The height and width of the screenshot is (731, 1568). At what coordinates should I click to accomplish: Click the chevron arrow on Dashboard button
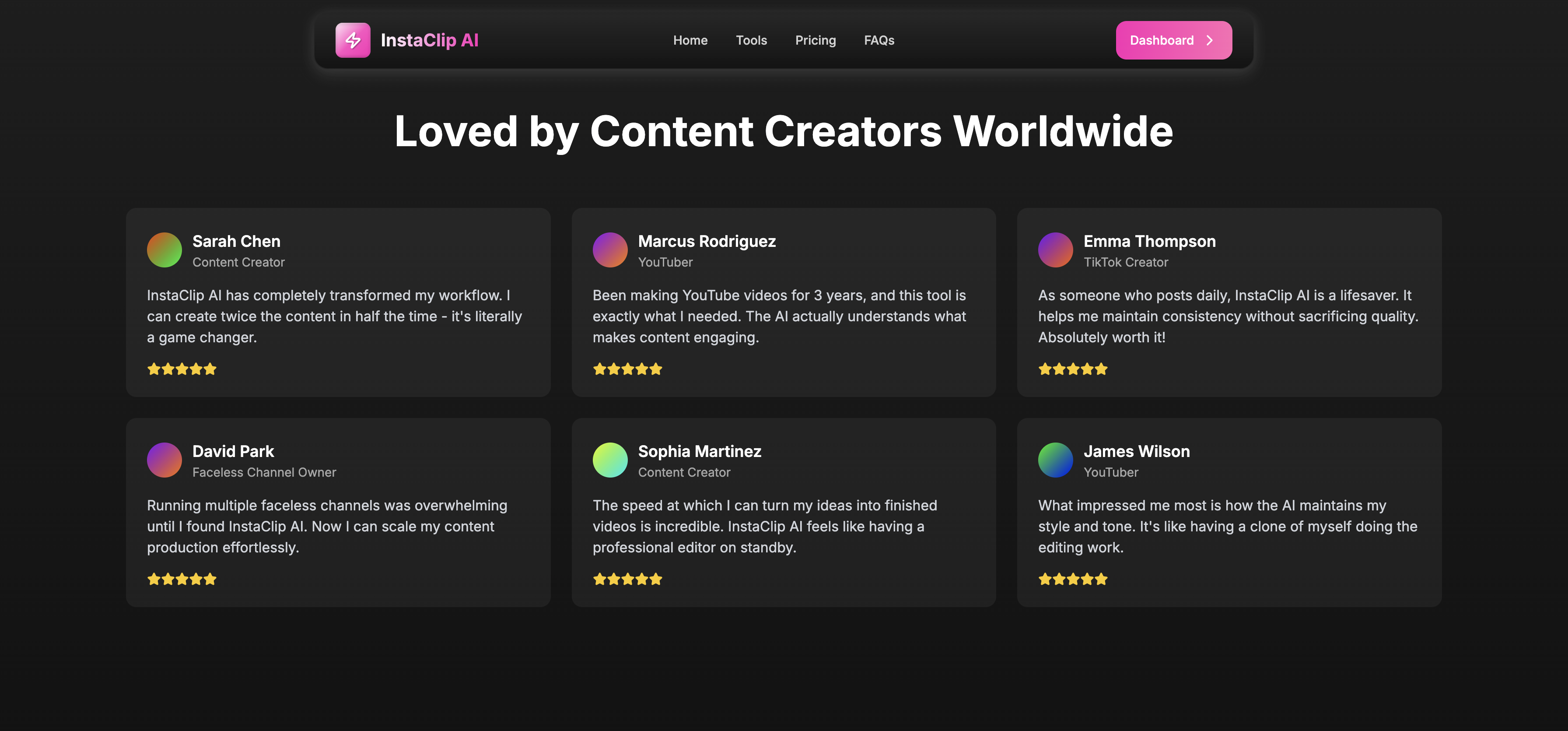click(x=1210, y=40)
